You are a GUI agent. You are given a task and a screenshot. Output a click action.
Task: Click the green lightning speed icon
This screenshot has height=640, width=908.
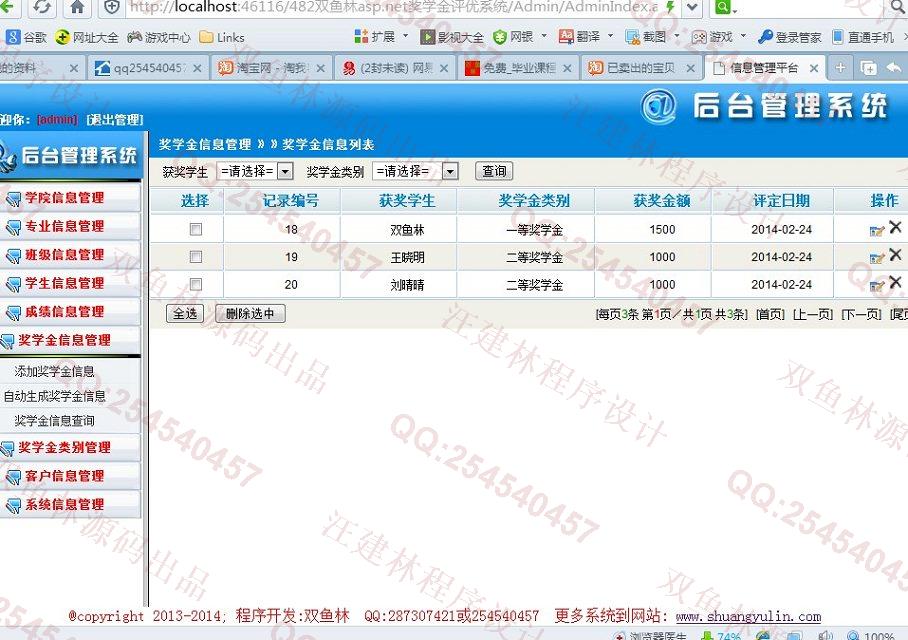point(670,7)
